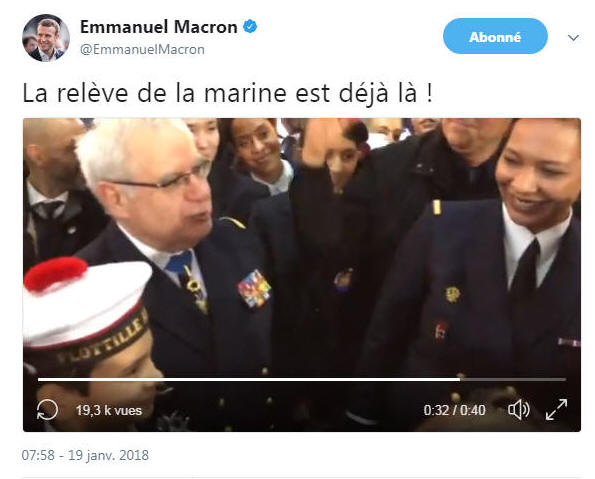Click the 0:32 / 0:40 time readout
The image size is (595, 479).
point(454,410)
